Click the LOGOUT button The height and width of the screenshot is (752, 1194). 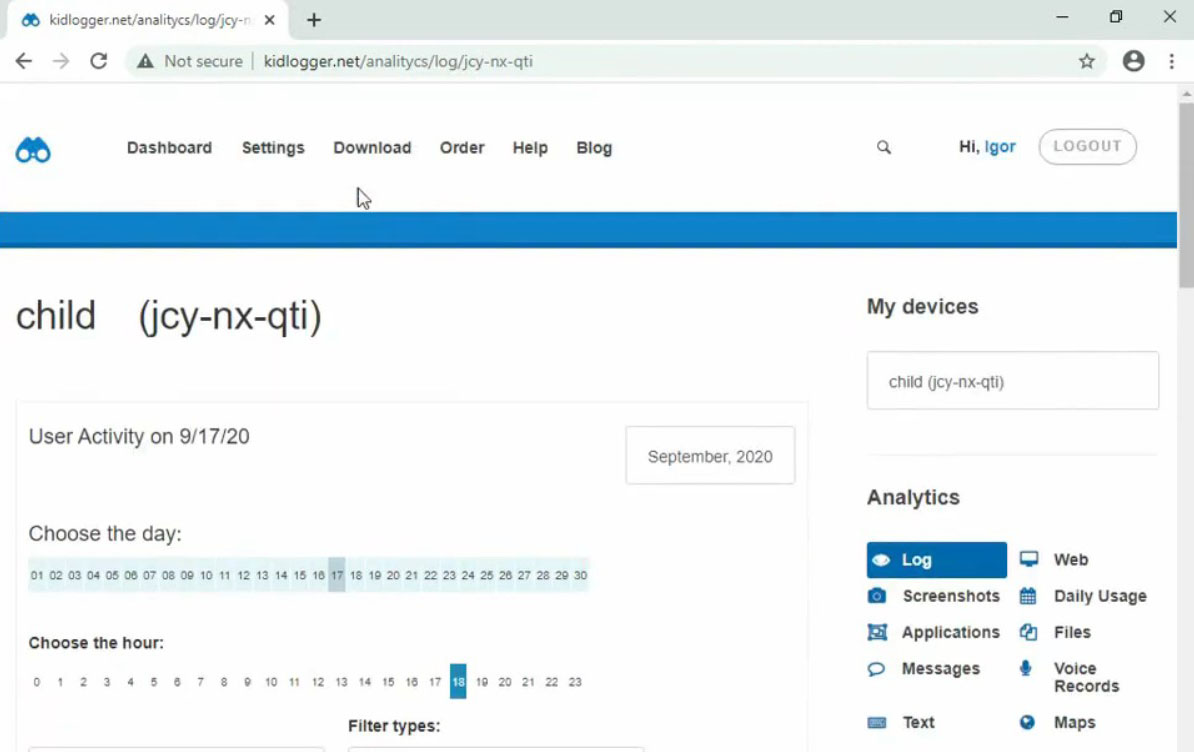(x=1087, y=146)
